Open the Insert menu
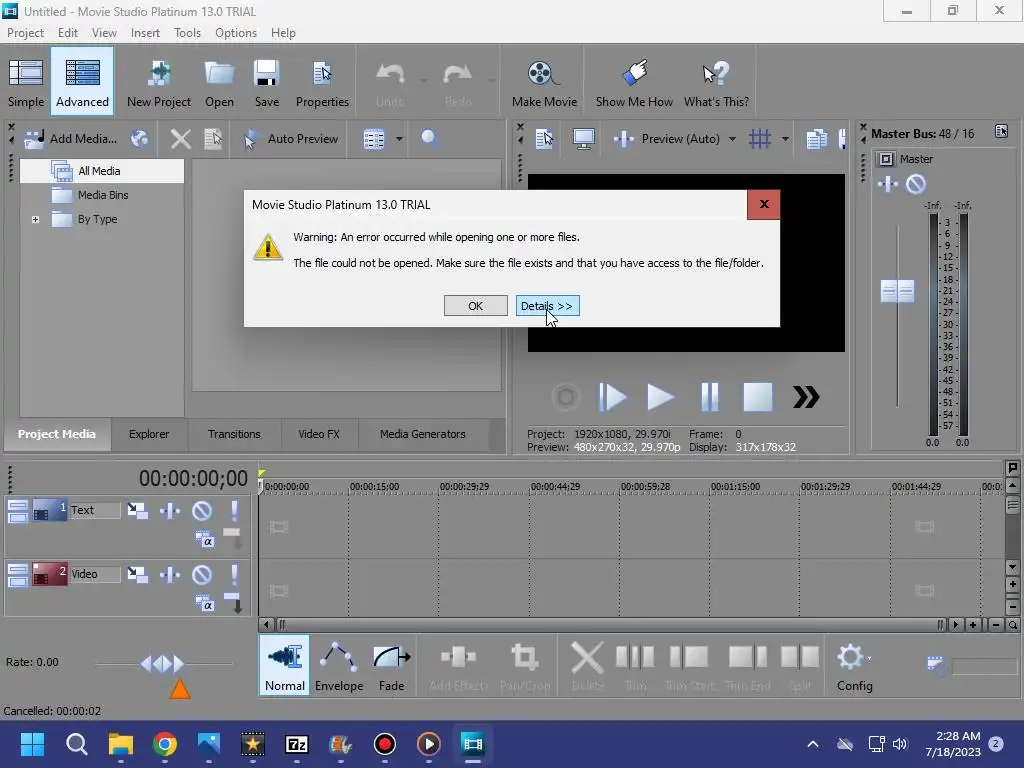Viewport: 1024px width, 768px height. click(x=145, y=33)
